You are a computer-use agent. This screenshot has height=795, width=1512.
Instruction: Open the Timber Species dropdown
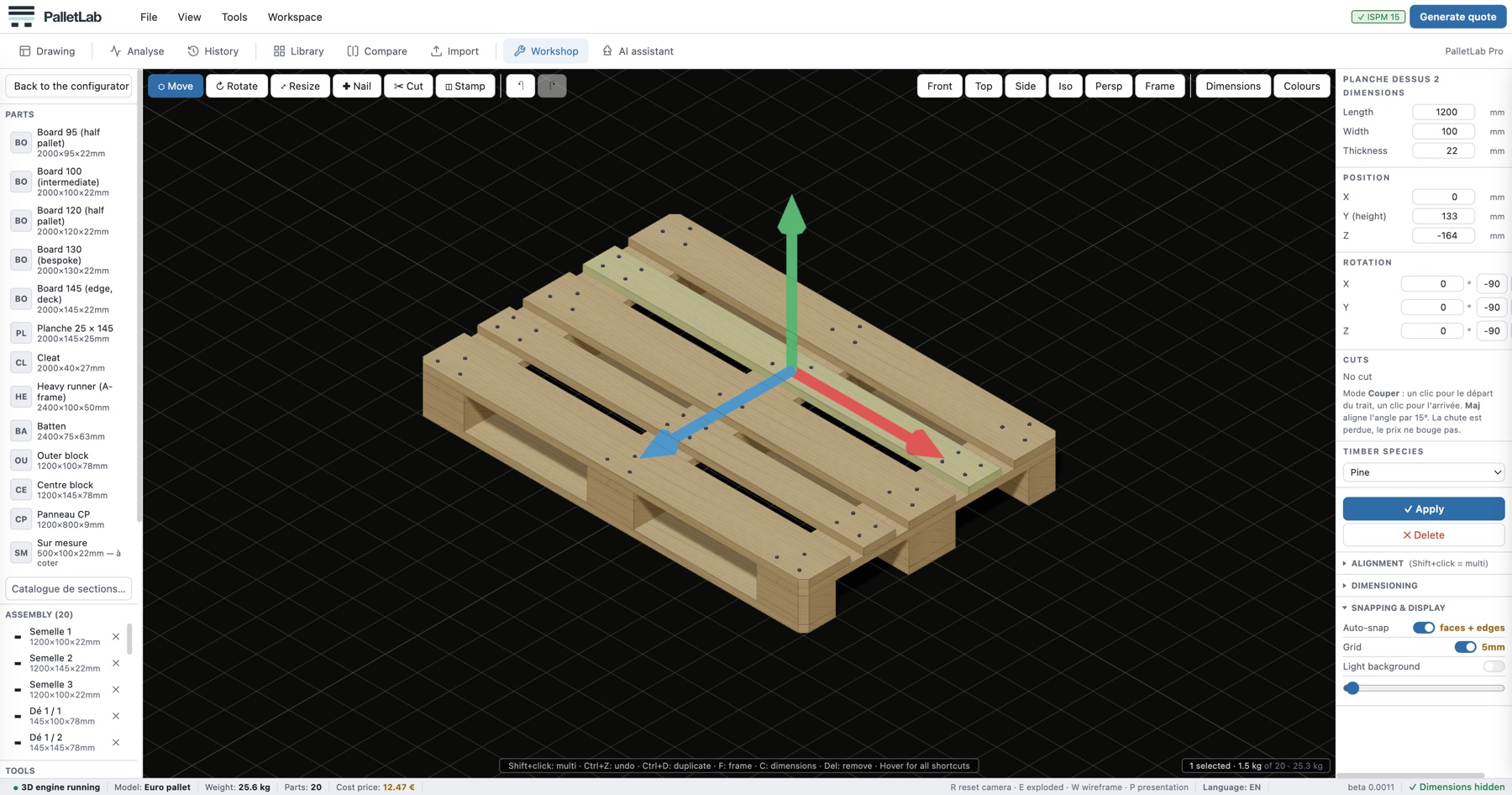tap(1423, 472)
